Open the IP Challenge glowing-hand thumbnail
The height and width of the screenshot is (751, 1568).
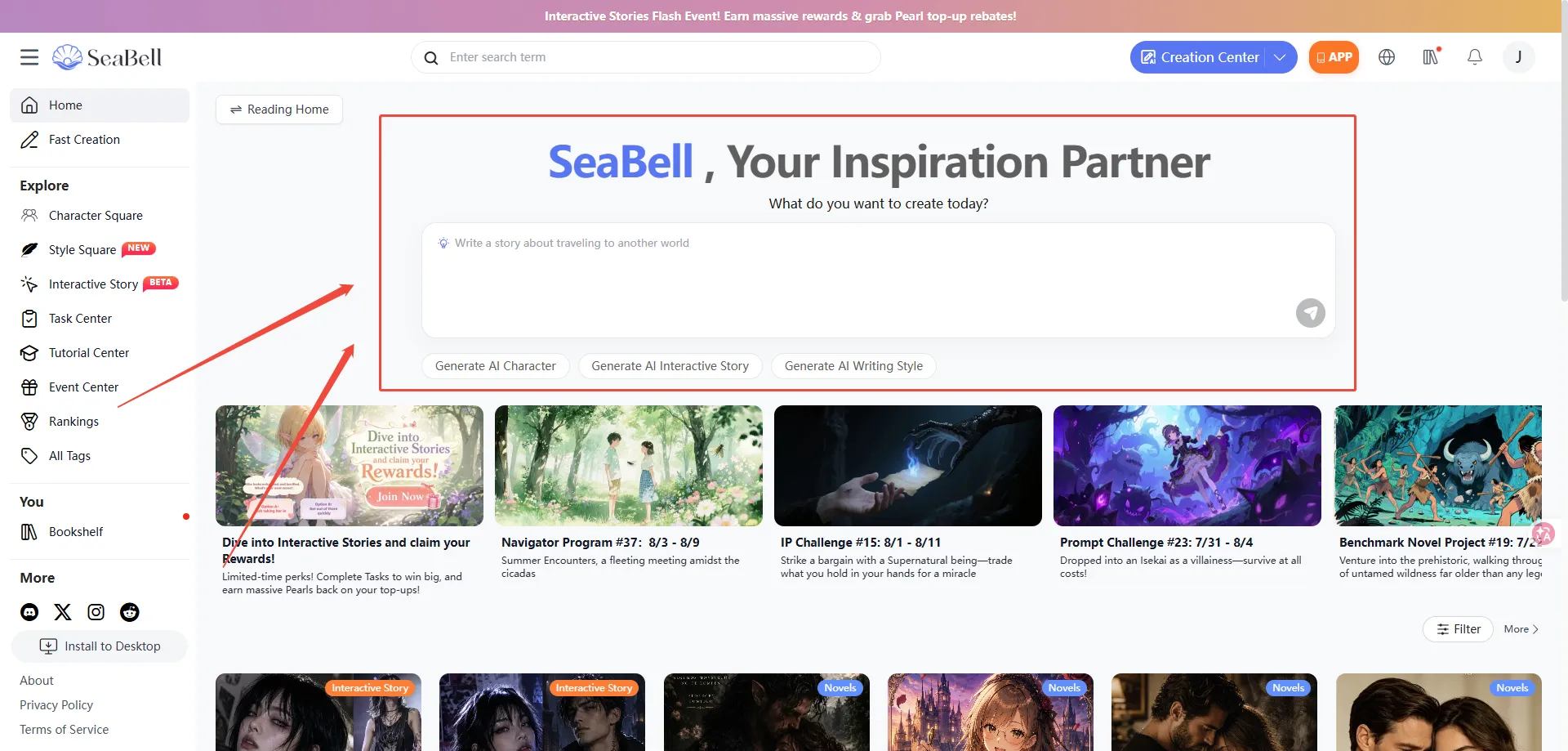tap(908, 466)
